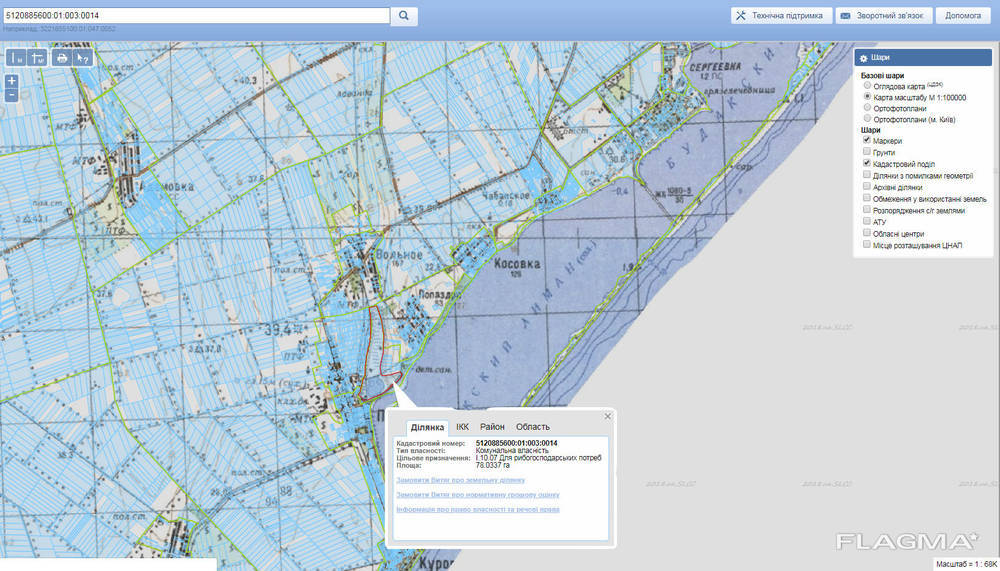Activate the info query cursor tool

(83, 58)
